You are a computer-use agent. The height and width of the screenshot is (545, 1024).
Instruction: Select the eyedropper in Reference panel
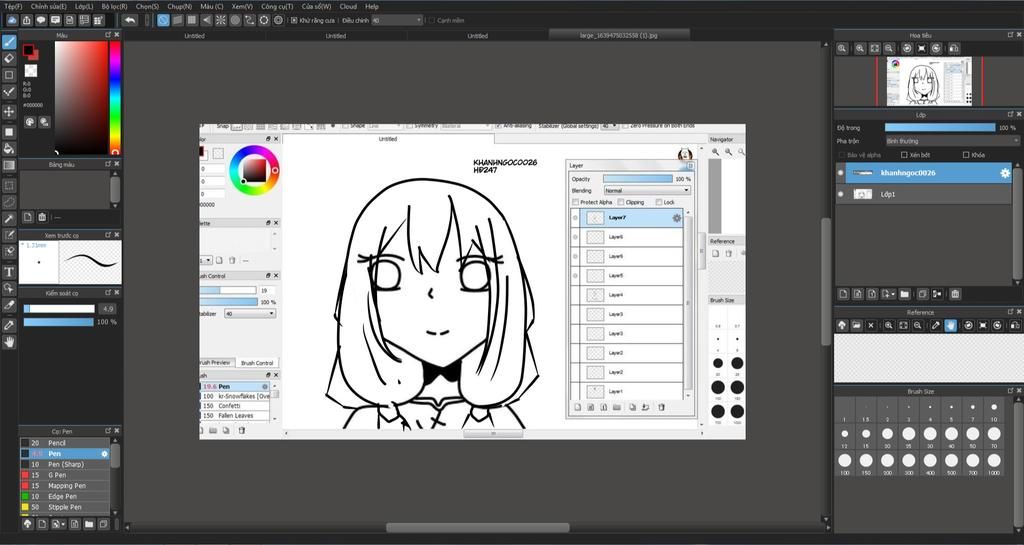[936, 325]
